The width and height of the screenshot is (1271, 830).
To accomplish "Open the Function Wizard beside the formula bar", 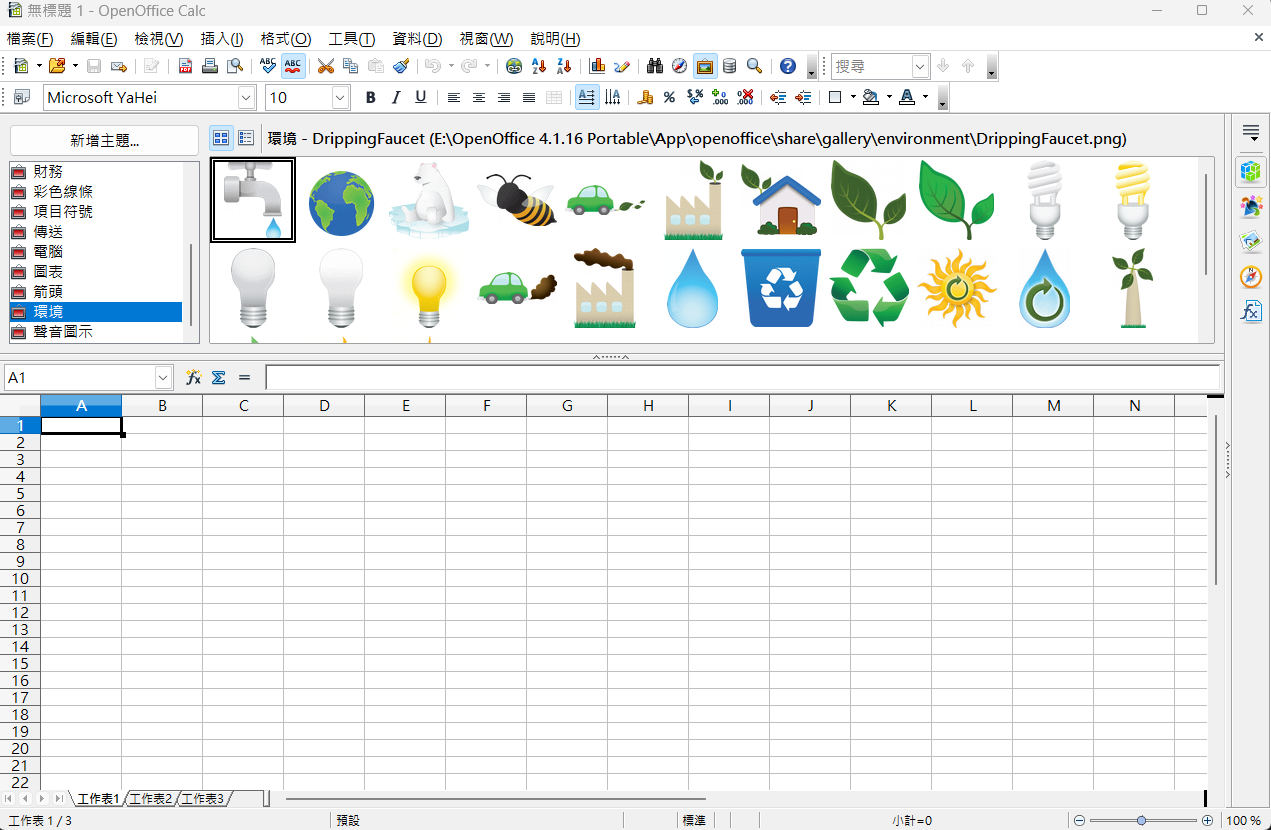I will (x=193, y=378).
